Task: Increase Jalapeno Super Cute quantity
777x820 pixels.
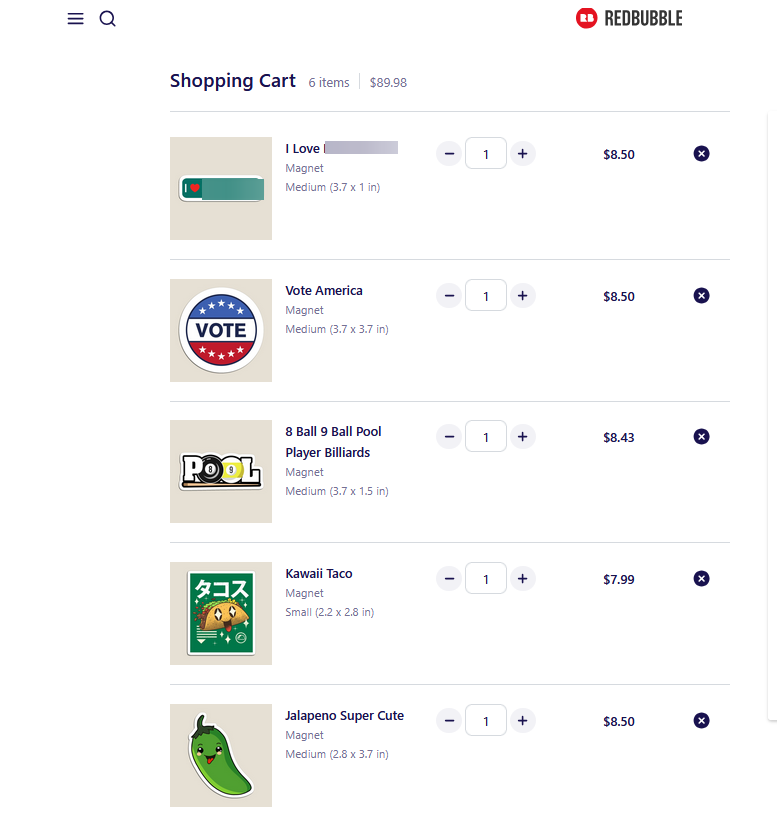Action: (x=522, y=721)
